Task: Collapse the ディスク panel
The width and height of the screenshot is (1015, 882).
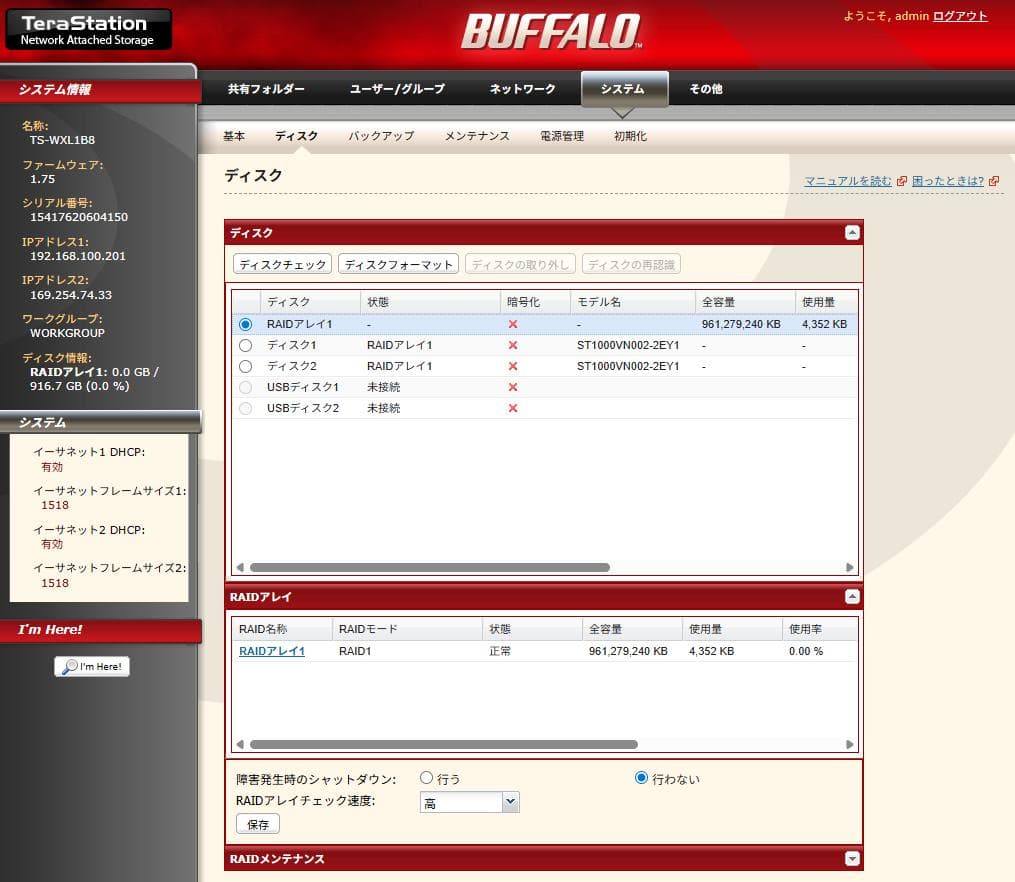Action: (x=852, y=233)
